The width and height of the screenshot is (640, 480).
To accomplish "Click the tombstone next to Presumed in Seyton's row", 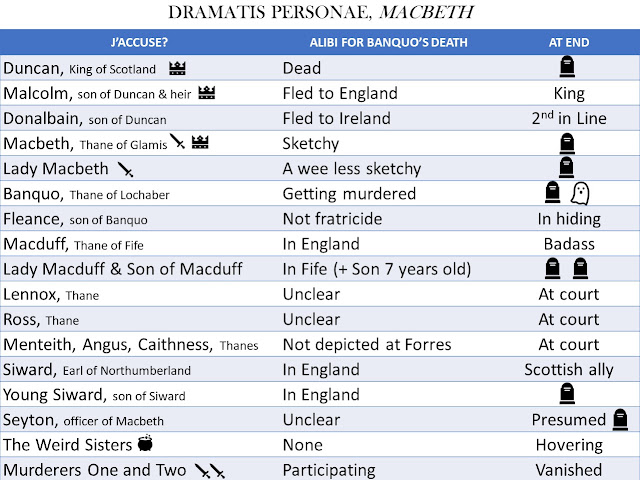I will (620, 419).
